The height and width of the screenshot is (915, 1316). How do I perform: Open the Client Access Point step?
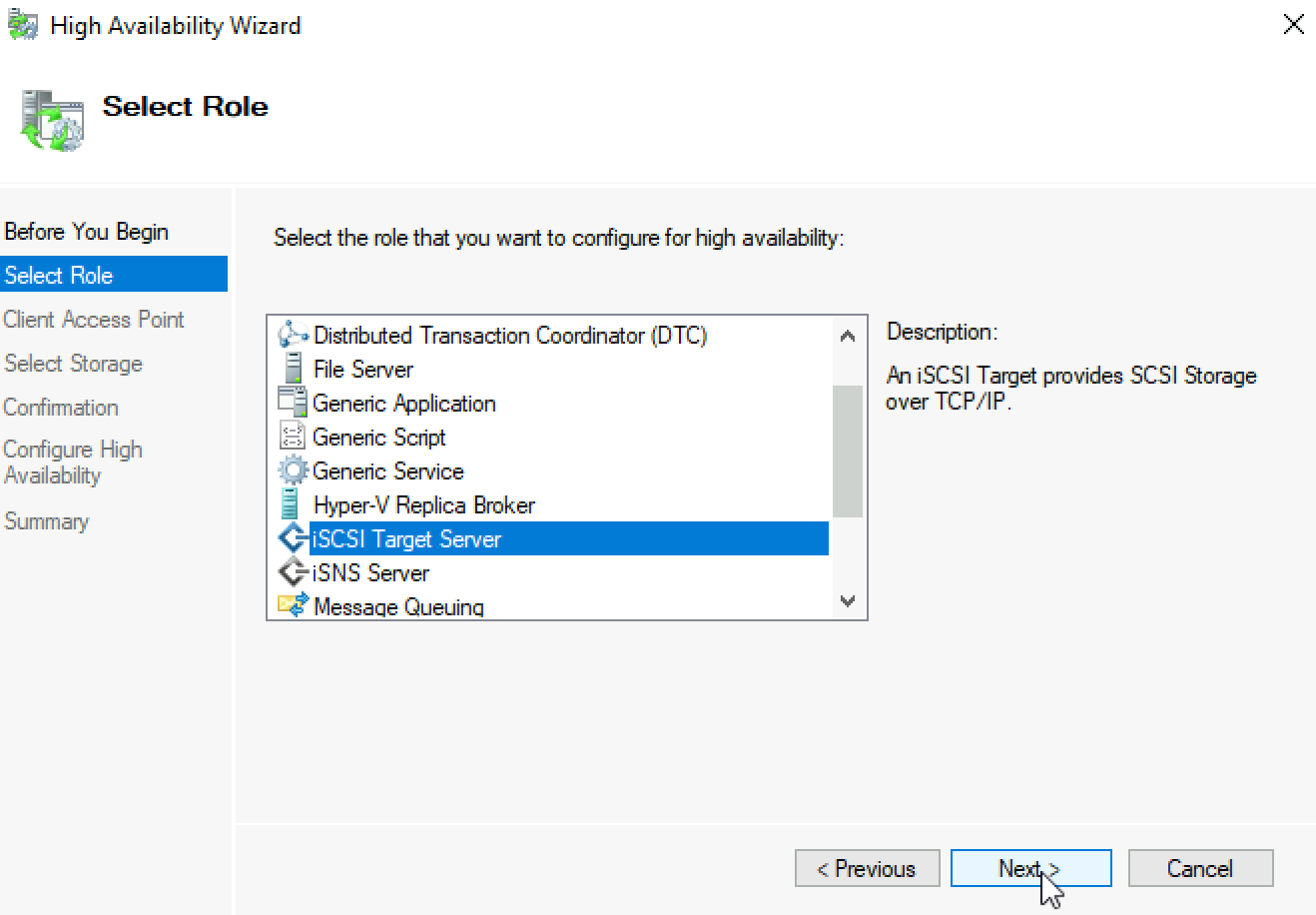tap(94, 320)
